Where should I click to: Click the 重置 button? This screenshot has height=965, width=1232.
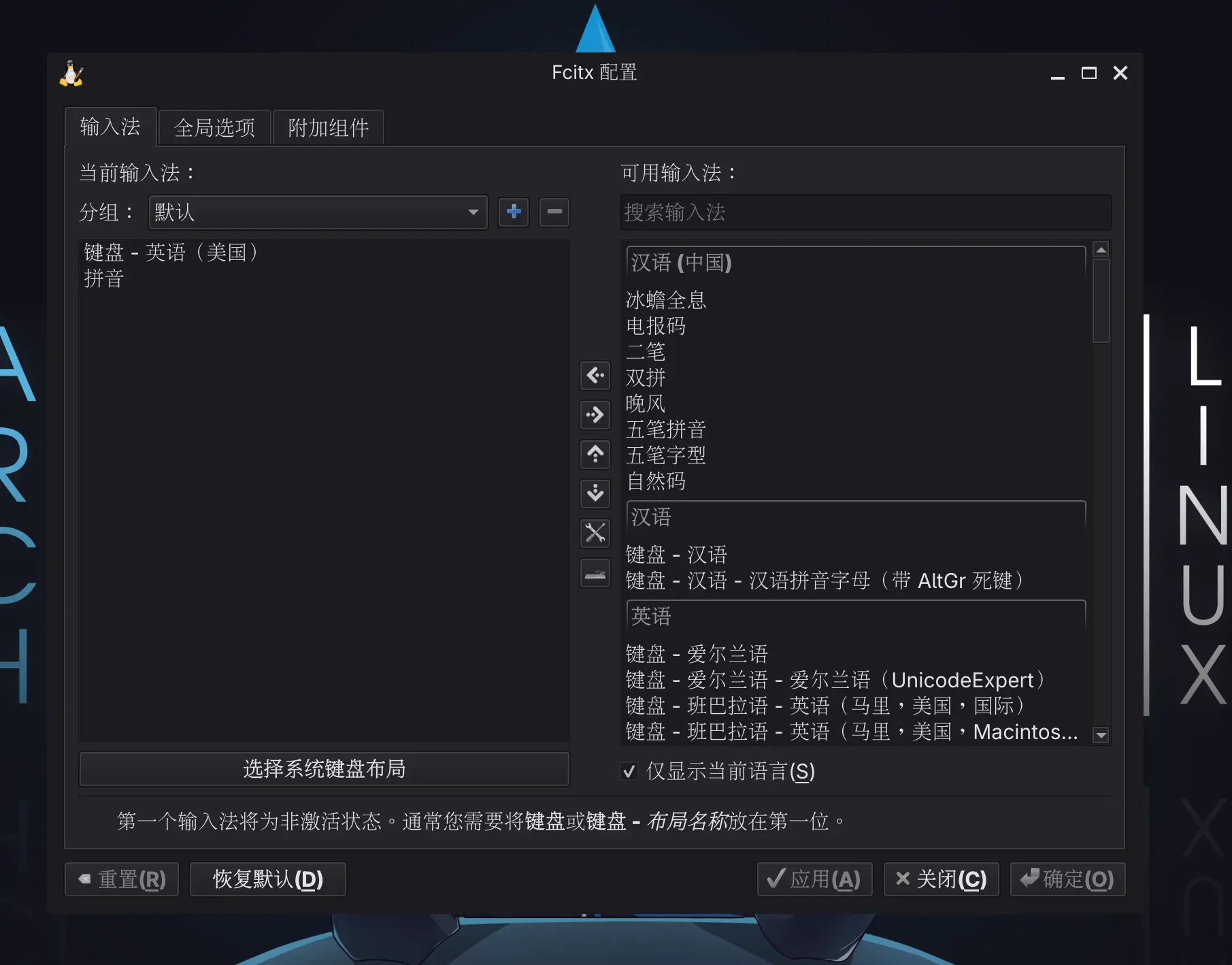click(122, 879)
